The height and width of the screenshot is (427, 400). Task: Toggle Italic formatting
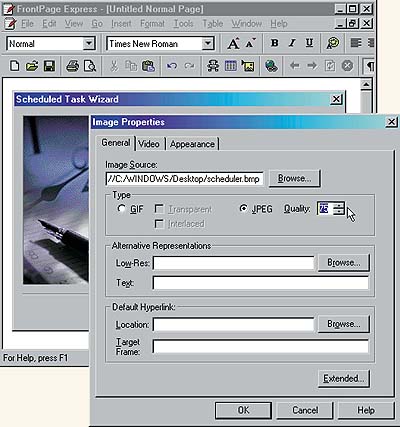(292, 43)
